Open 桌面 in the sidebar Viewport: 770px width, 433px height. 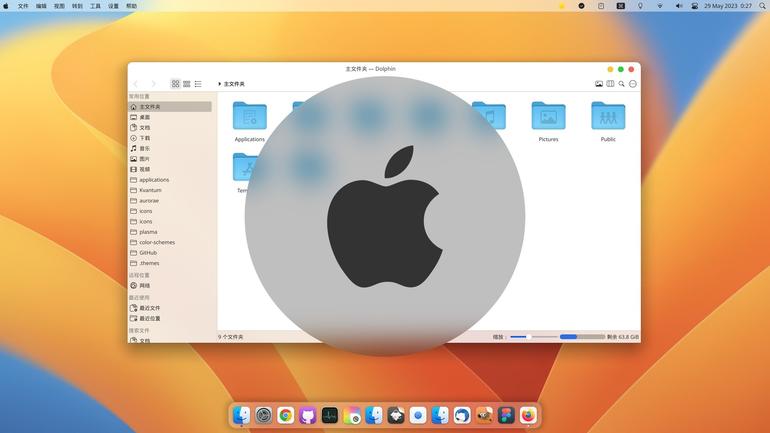[170, 117]
